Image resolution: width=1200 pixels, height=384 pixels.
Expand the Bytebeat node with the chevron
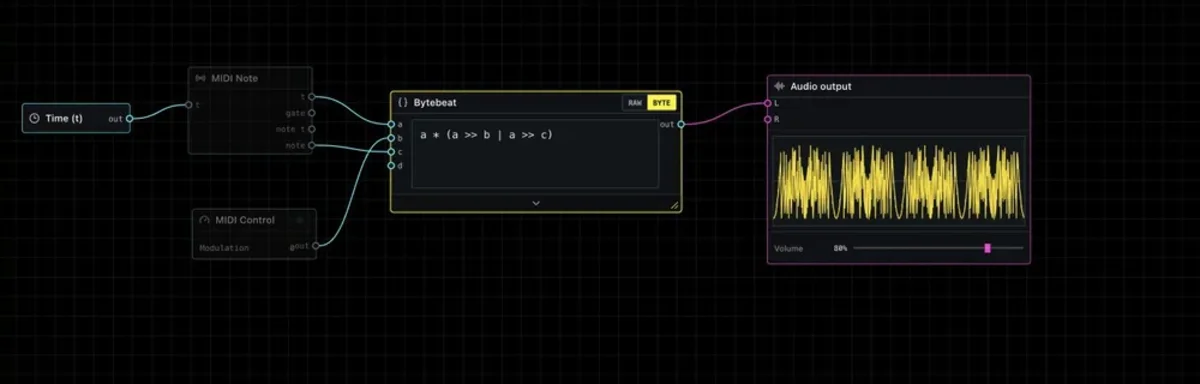pos(536,202)
